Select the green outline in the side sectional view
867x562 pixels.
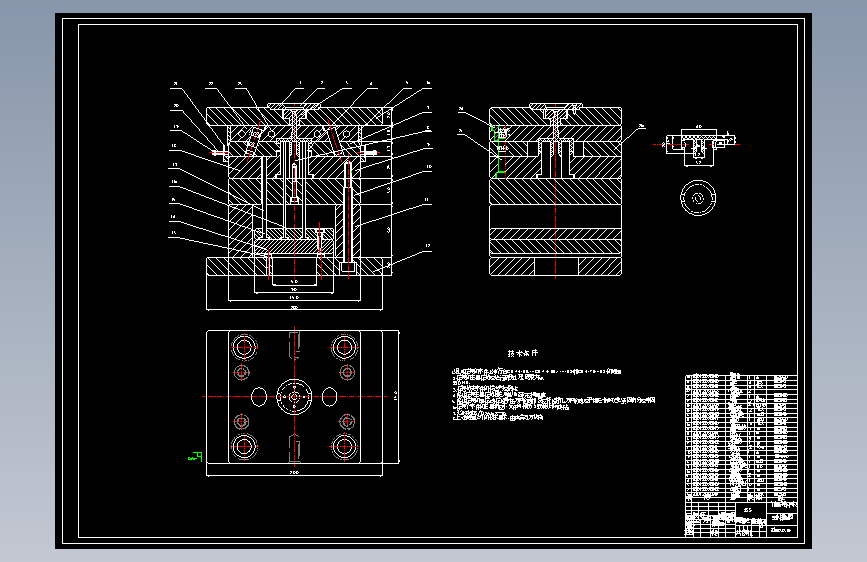pyautogui.click(x=499, y=151)
